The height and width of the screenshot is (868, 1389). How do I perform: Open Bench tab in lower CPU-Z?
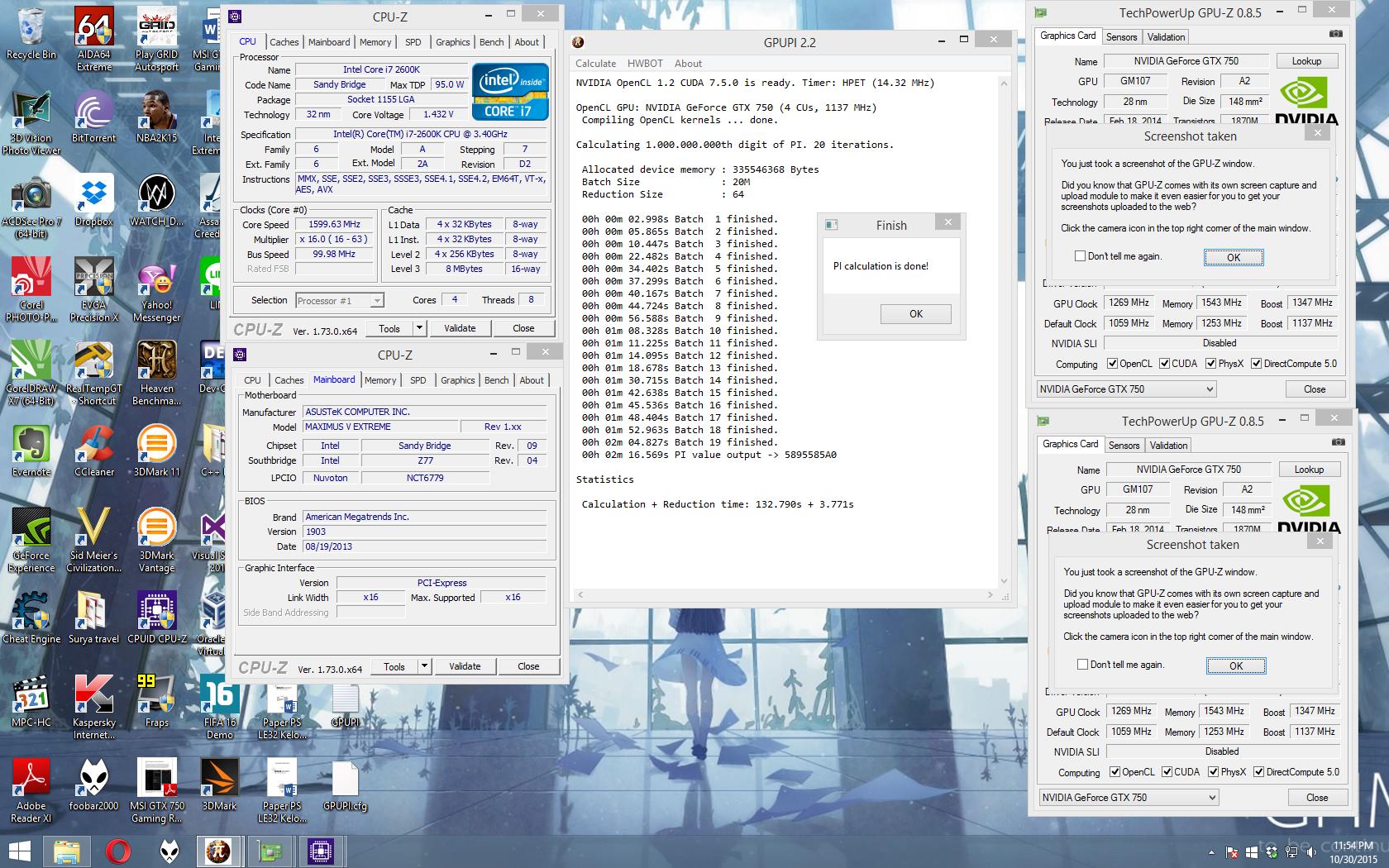coord(496,380)
